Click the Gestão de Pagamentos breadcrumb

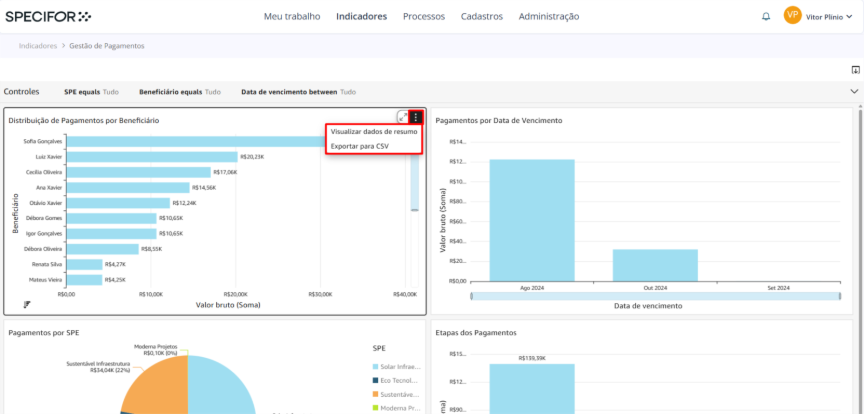click(107, 46)
